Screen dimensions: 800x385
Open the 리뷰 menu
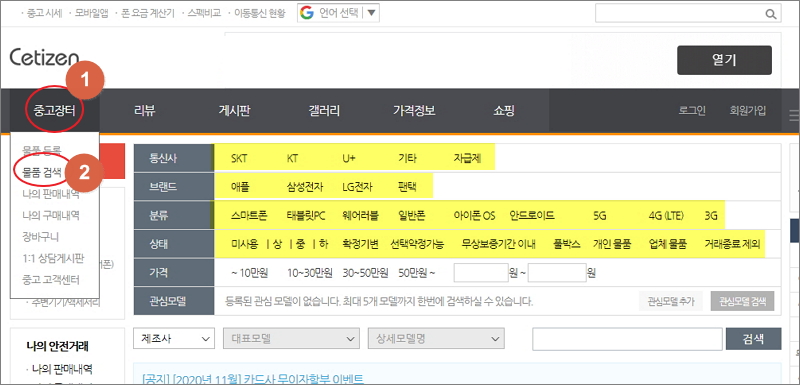tap(144, 111)
